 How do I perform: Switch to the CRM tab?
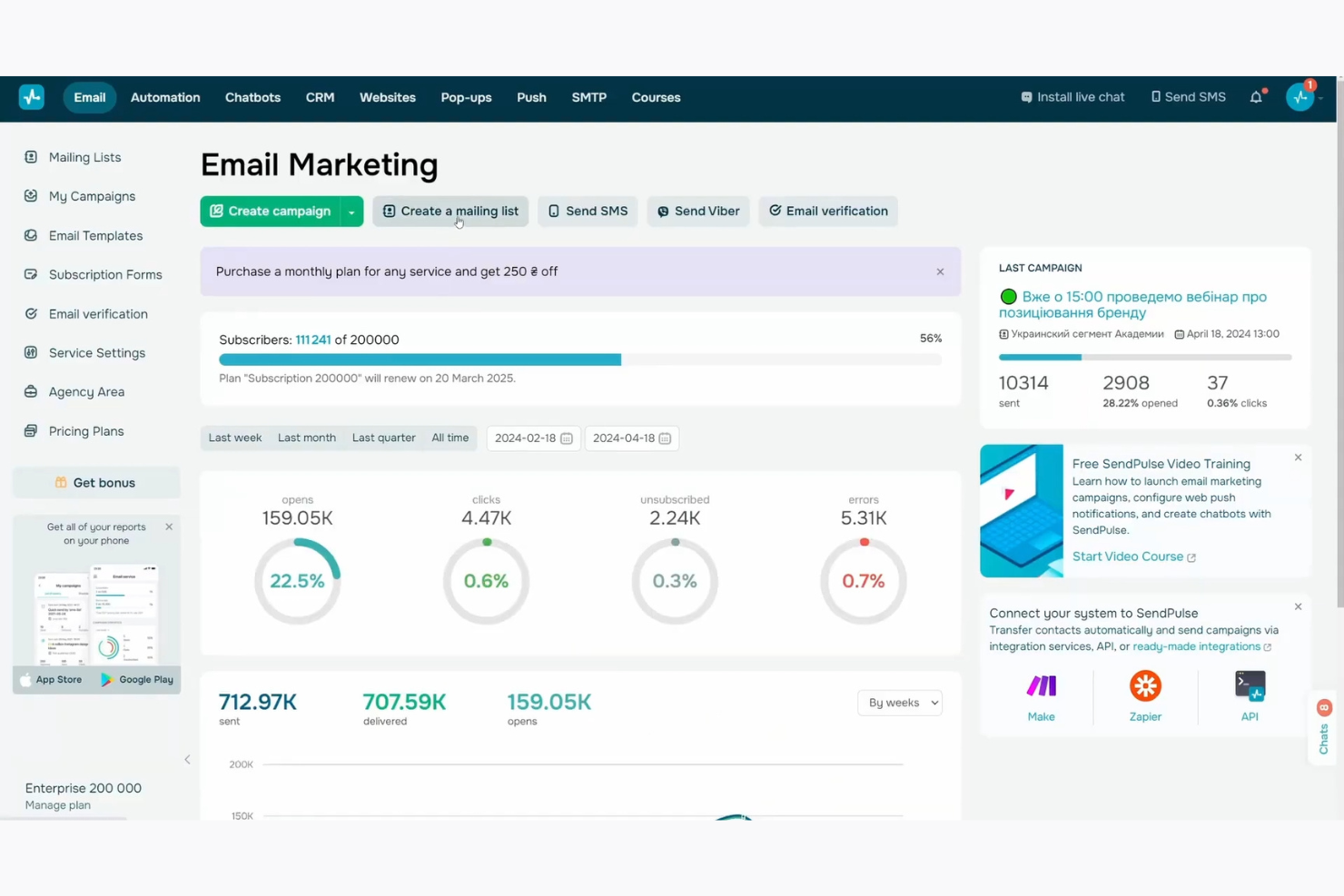pos(320,97)
